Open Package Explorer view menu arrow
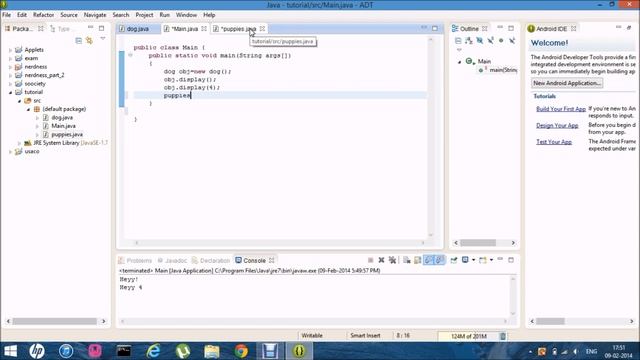The height and width of the screenshot is (360, 640). pyautogui.click(x=103, y=39)
